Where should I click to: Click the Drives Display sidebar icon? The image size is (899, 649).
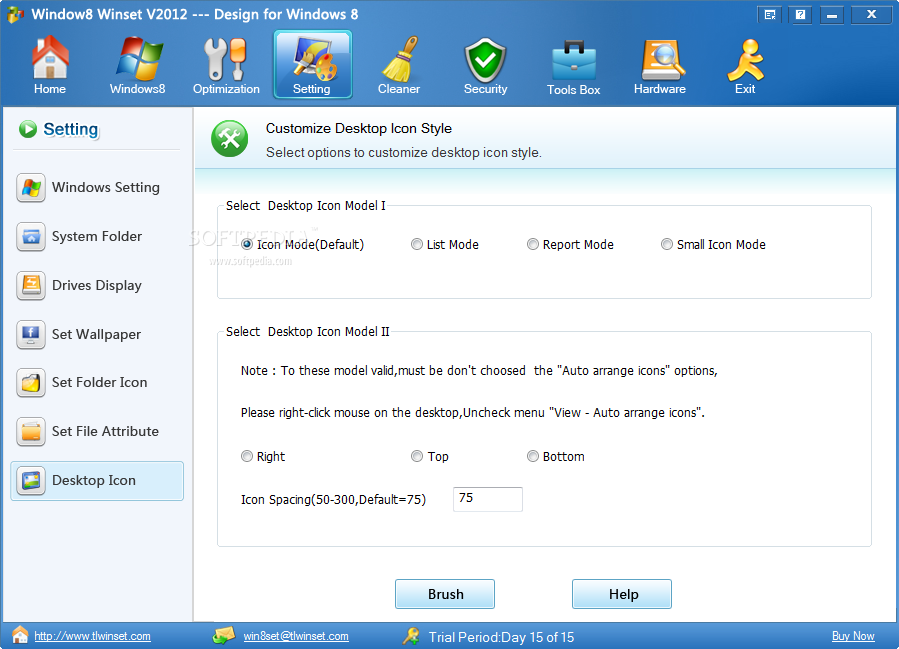(x=31, y=286)
